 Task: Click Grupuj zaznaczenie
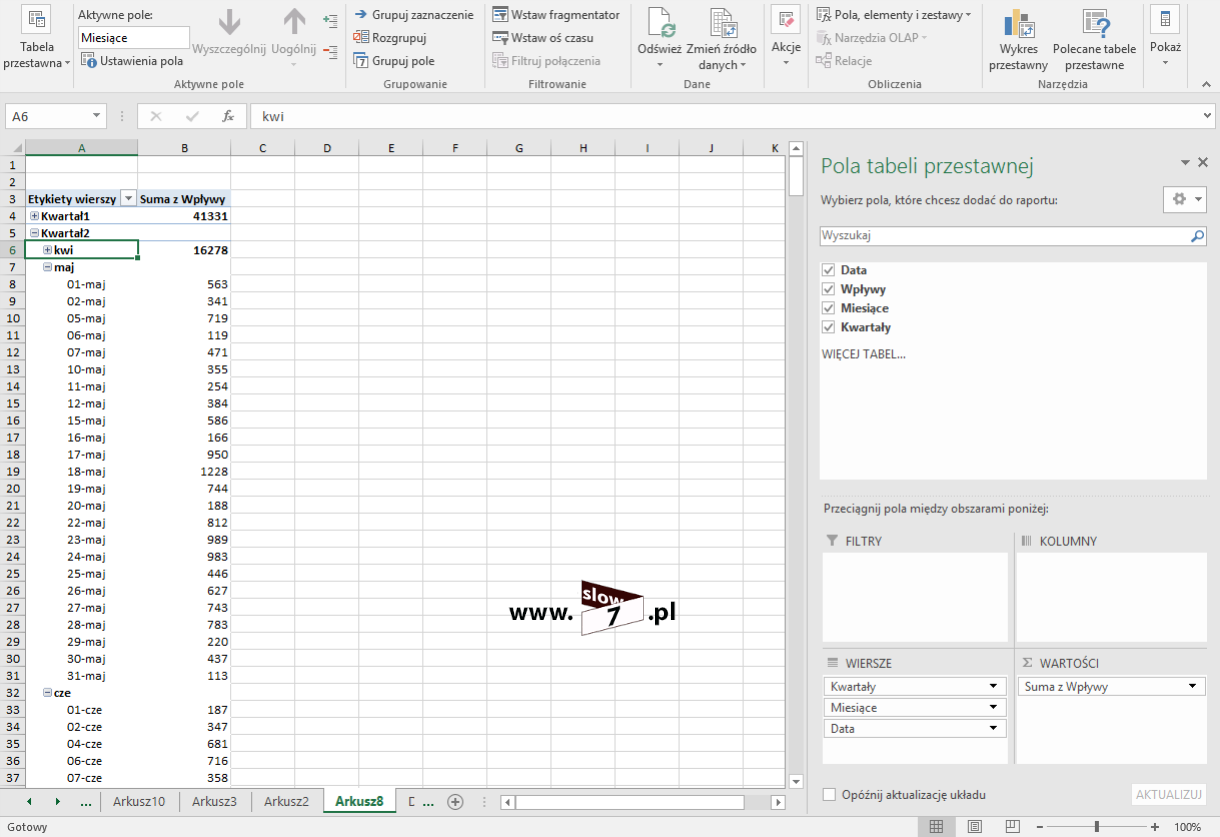pyautogui.click(x=413, y=15)
